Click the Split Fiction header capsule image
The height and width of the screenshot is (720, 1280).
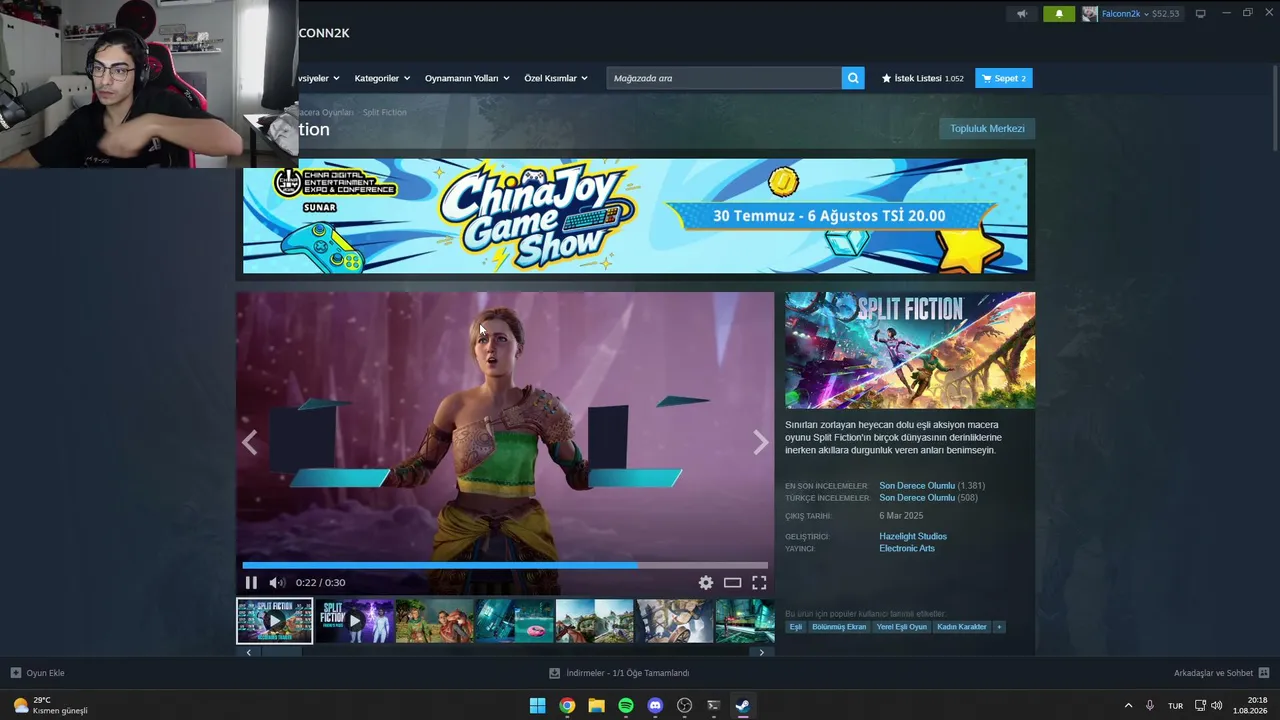click(910, 350)
